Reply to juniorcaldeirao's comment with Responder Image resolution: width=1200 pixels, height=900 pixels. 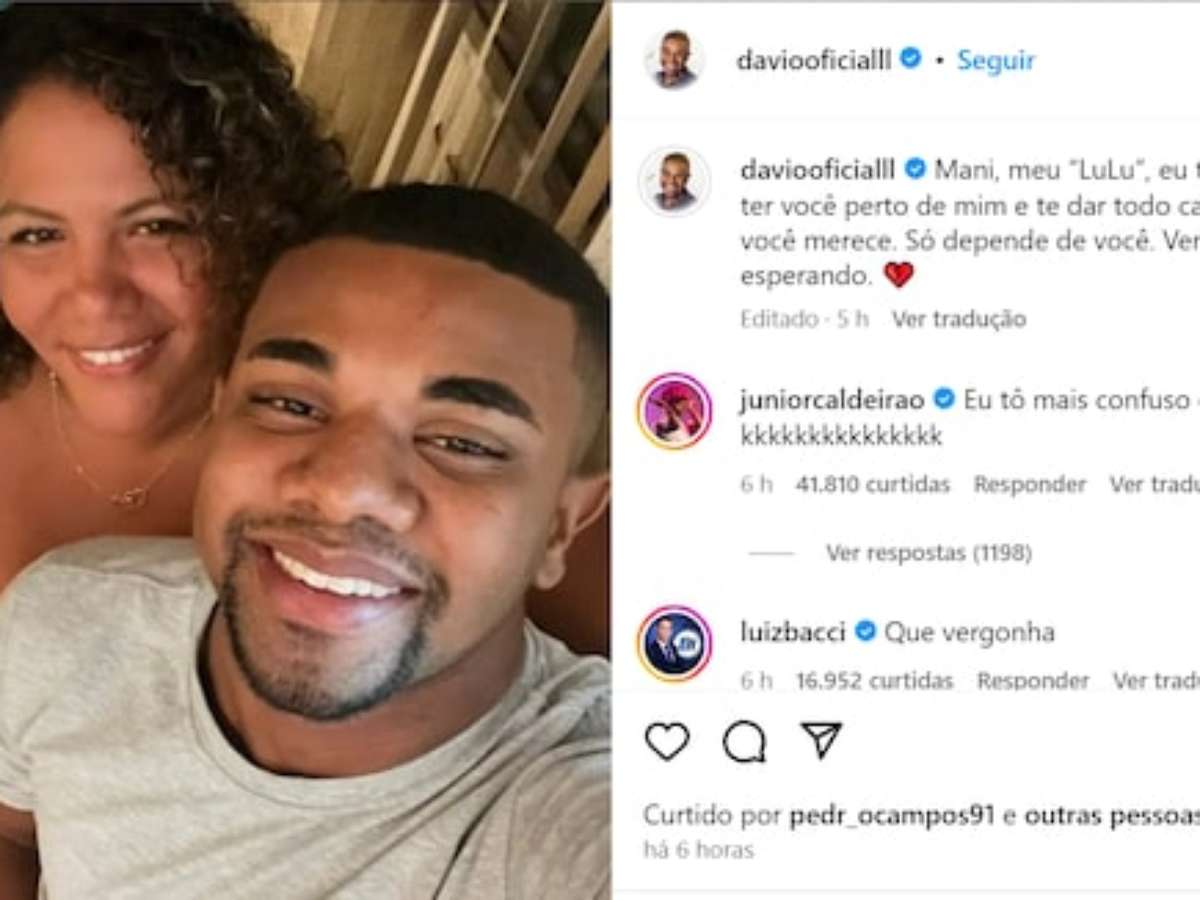1030,485
